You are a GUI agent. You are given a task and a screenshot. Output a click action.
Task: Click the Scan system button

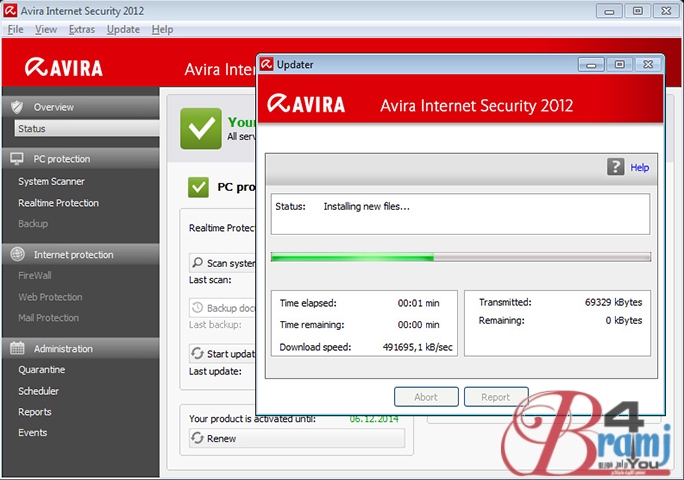click(222, 263)
